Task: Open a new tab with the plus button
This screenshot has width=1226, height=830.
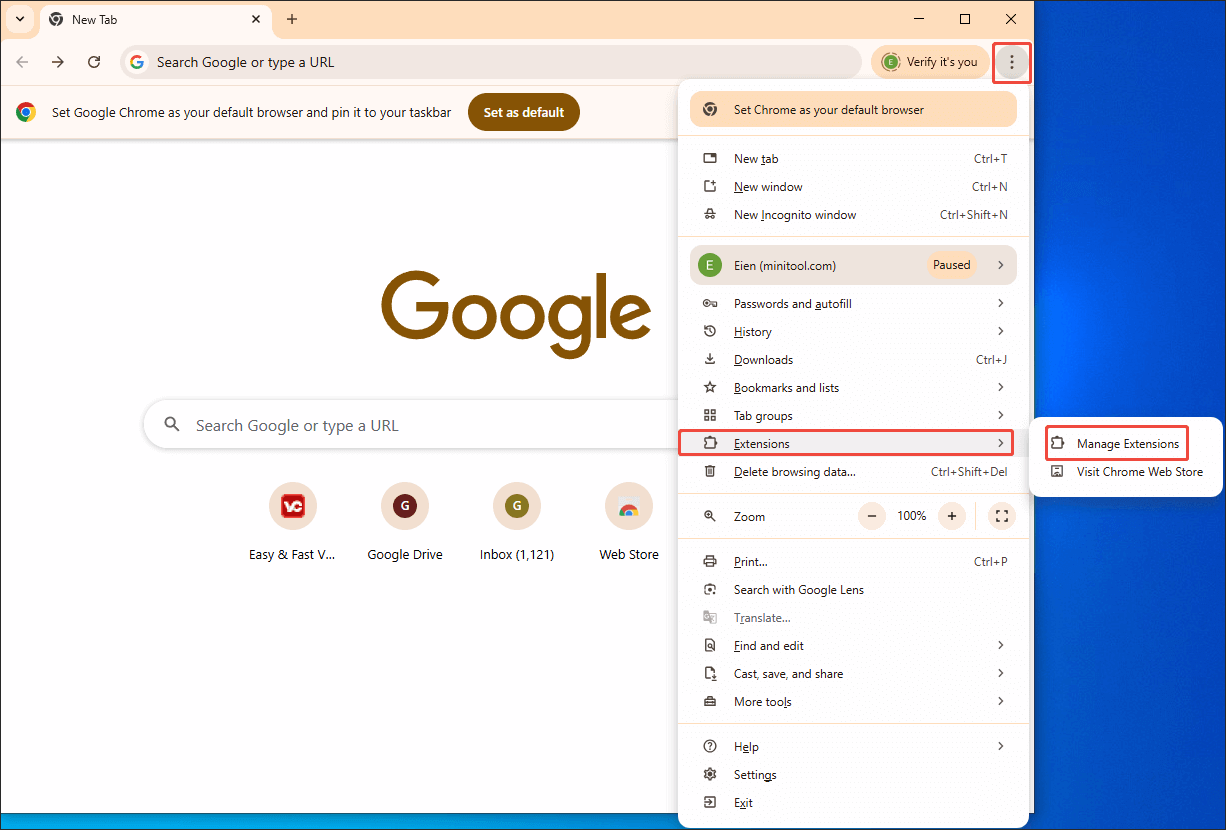Action: click(x=292, y=19)
